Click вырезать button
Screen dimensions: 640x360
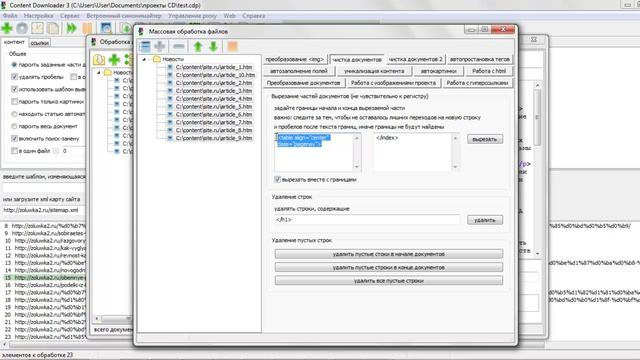tap(485, 139)
